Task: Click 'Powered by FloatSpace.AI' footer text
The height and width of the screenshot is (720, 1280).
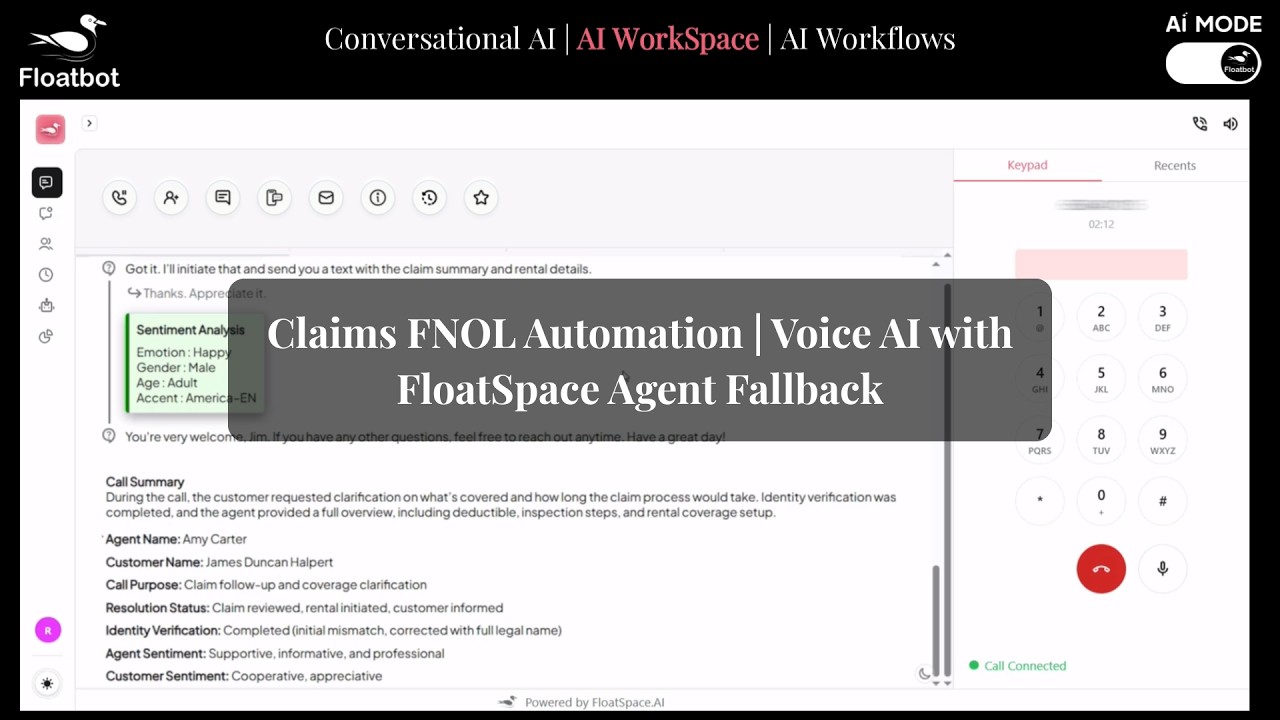Action: (x=595, y=702)
